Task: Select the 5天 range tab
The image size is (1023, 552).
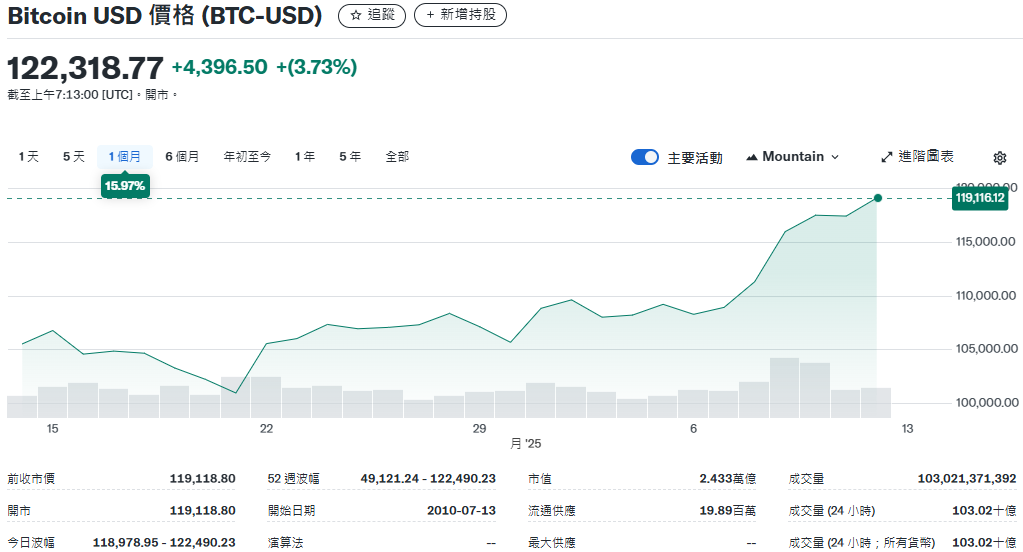Action: click(74, 157)
